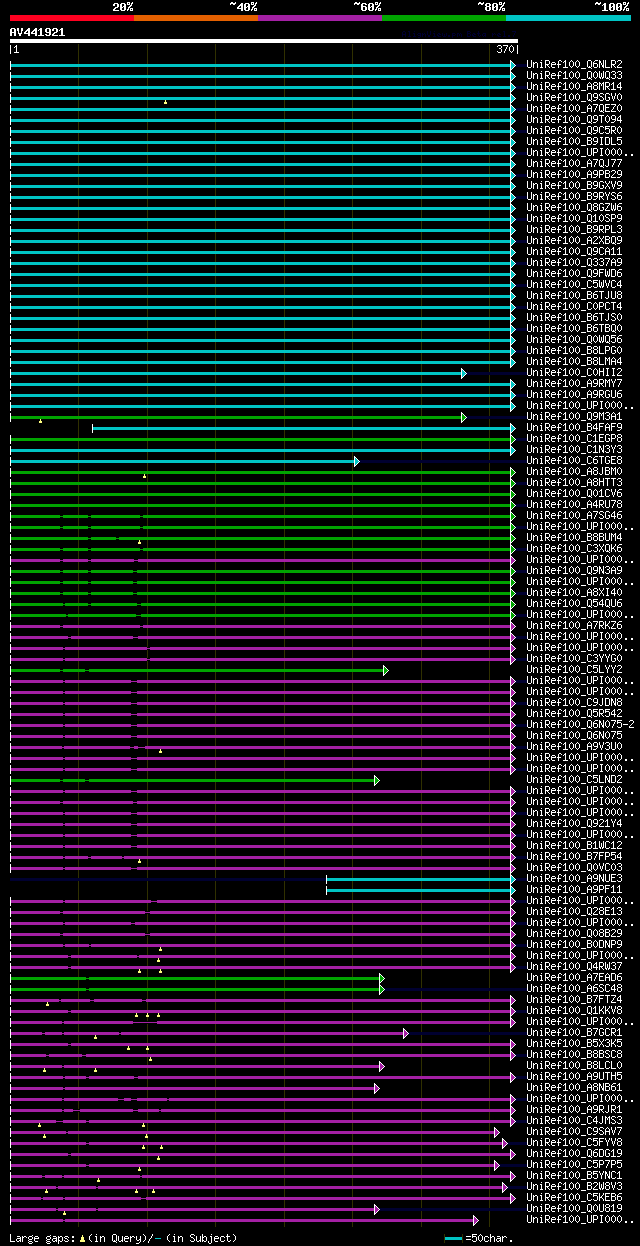The image size is (640, 1246).
Task: Click the UniRef100_A8NB61 hit name
Action: click(x=574, y=1088)
